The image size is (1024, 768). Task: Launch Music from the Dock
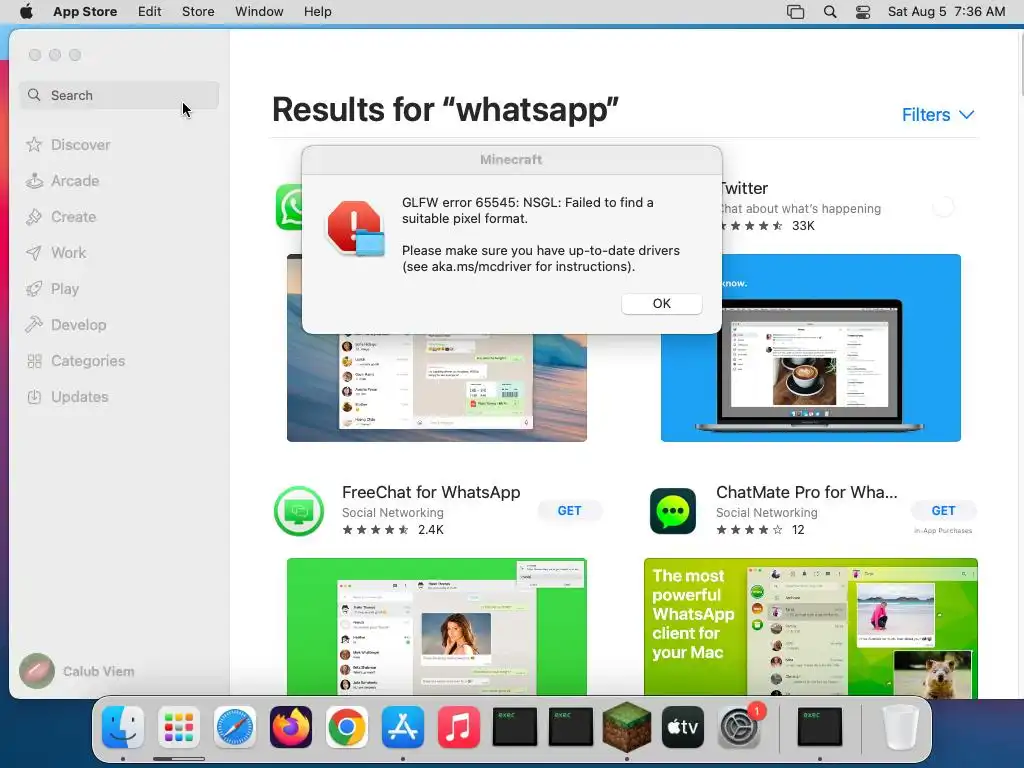click(458, 727)
